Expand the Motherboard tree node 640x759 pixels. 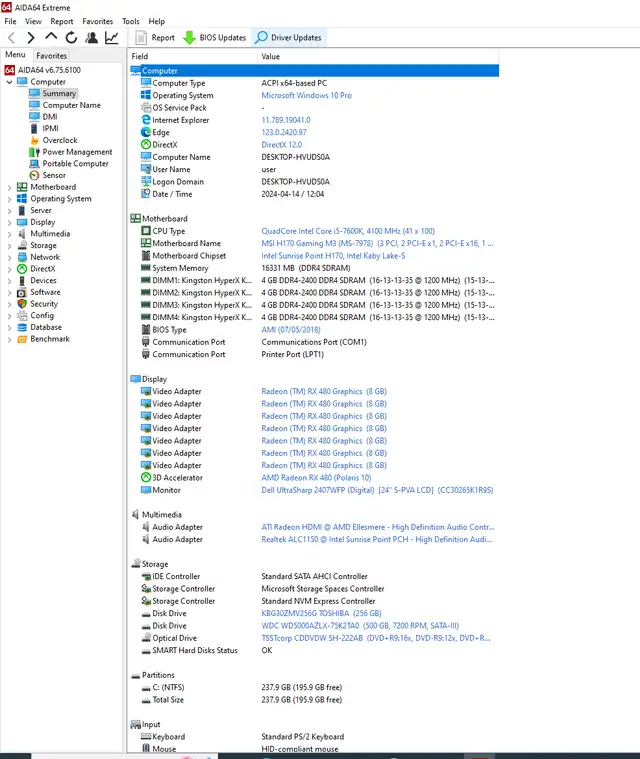click(9, 187)
